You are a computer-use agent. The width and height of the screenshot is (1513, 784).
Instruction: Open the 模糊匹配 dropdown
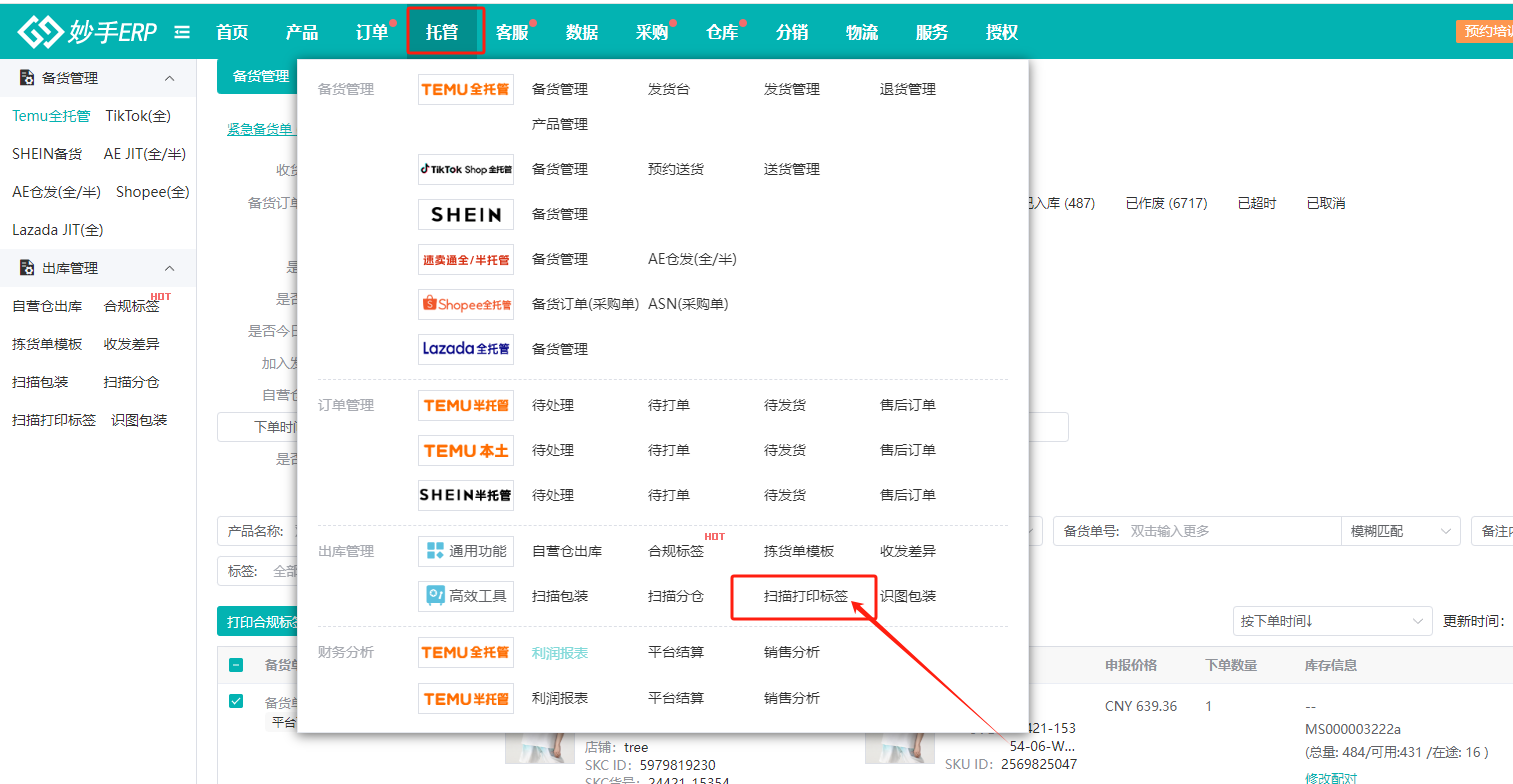pyautogui.click(x=1400, y=531)
